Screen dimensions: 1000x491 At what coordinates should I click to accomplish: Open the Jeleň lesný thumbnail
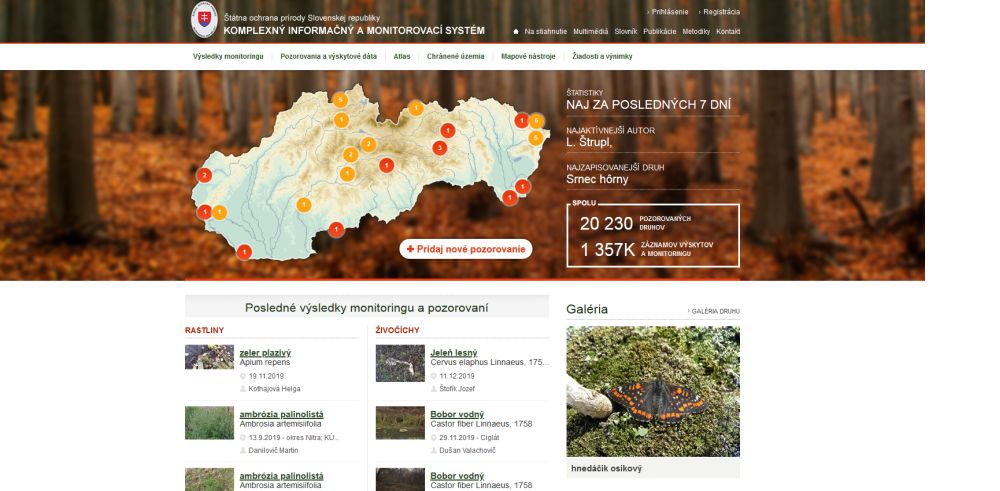point(400,363)
